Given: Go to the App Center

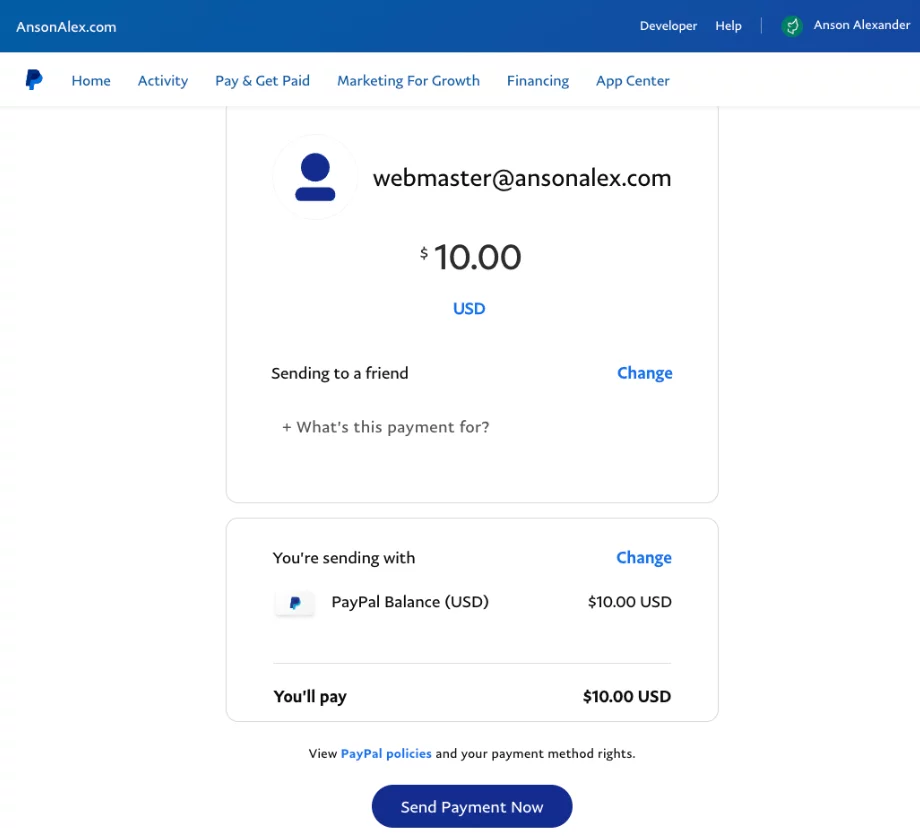Looking at the screenshot, I should 632,80.
